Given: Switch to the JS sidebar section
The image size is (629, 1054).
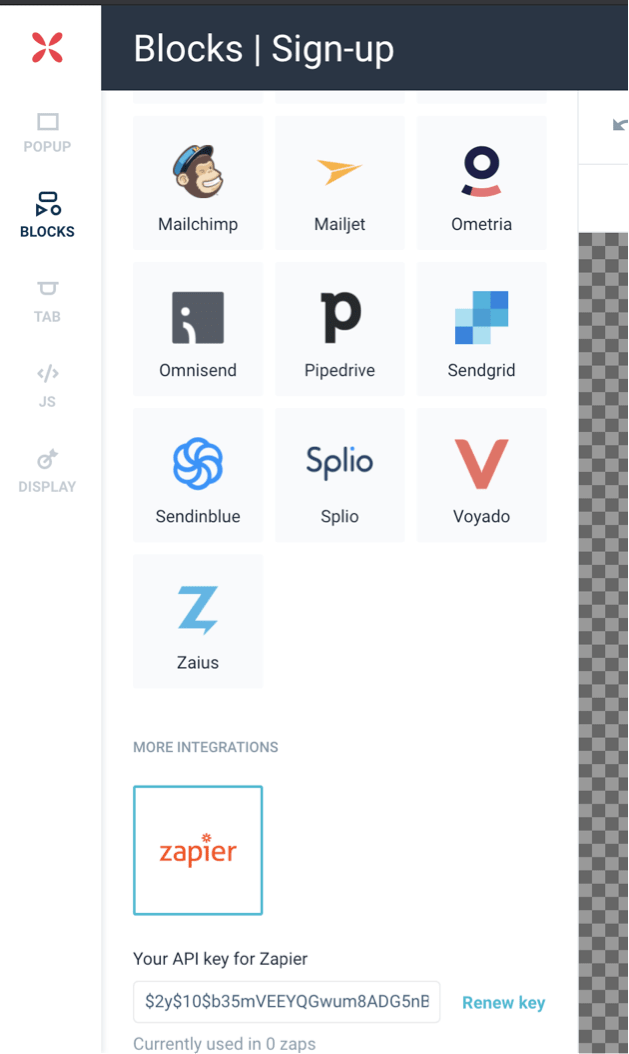Looking at the screenshot, I should click(x=47, y=387).
